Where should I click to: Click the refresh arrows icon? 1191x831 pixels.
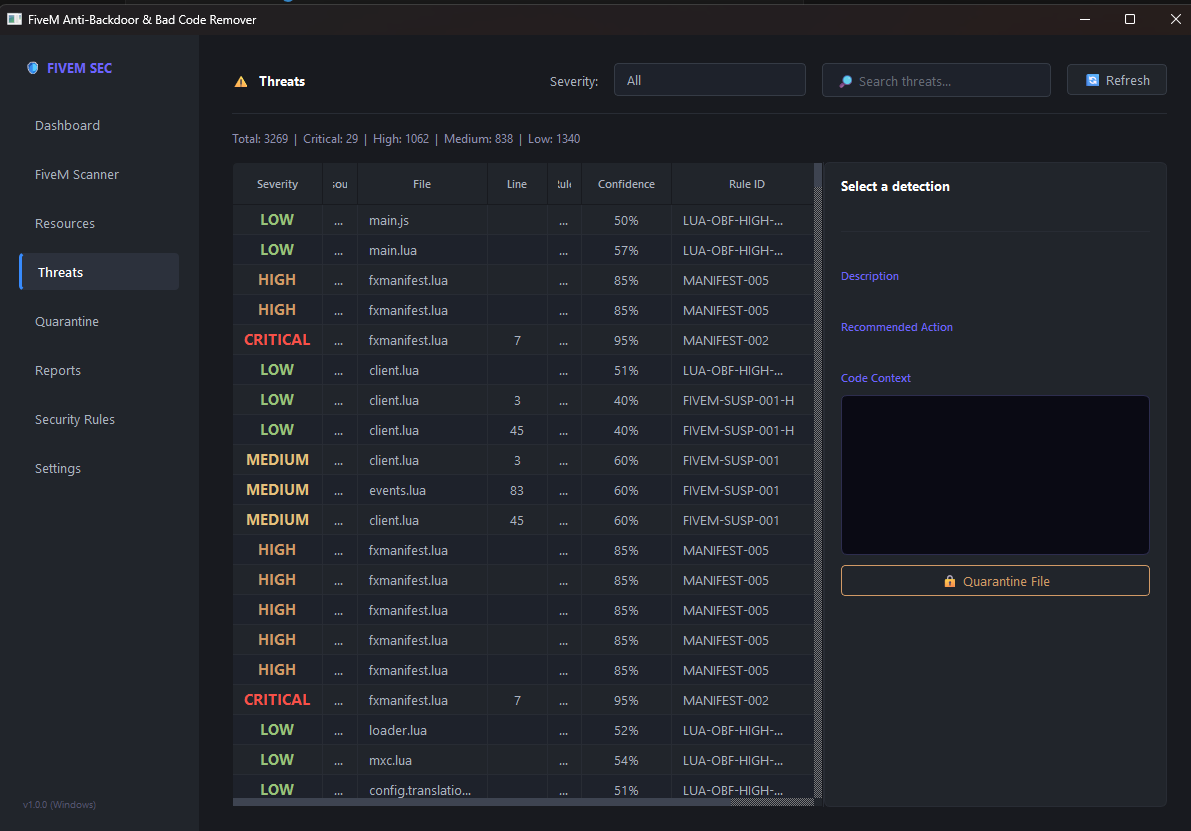1092,80
